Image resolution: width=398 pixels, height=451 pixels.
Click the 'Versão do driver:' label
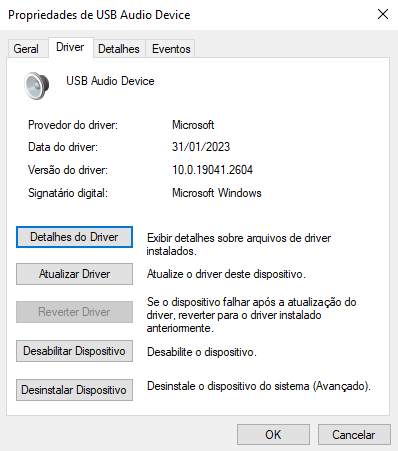[68, 170]
